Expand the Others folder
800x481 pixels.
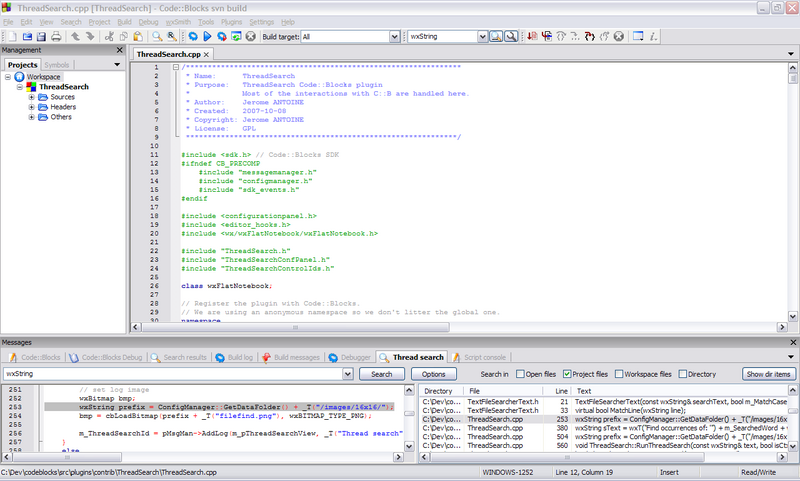tap(31, 117)
